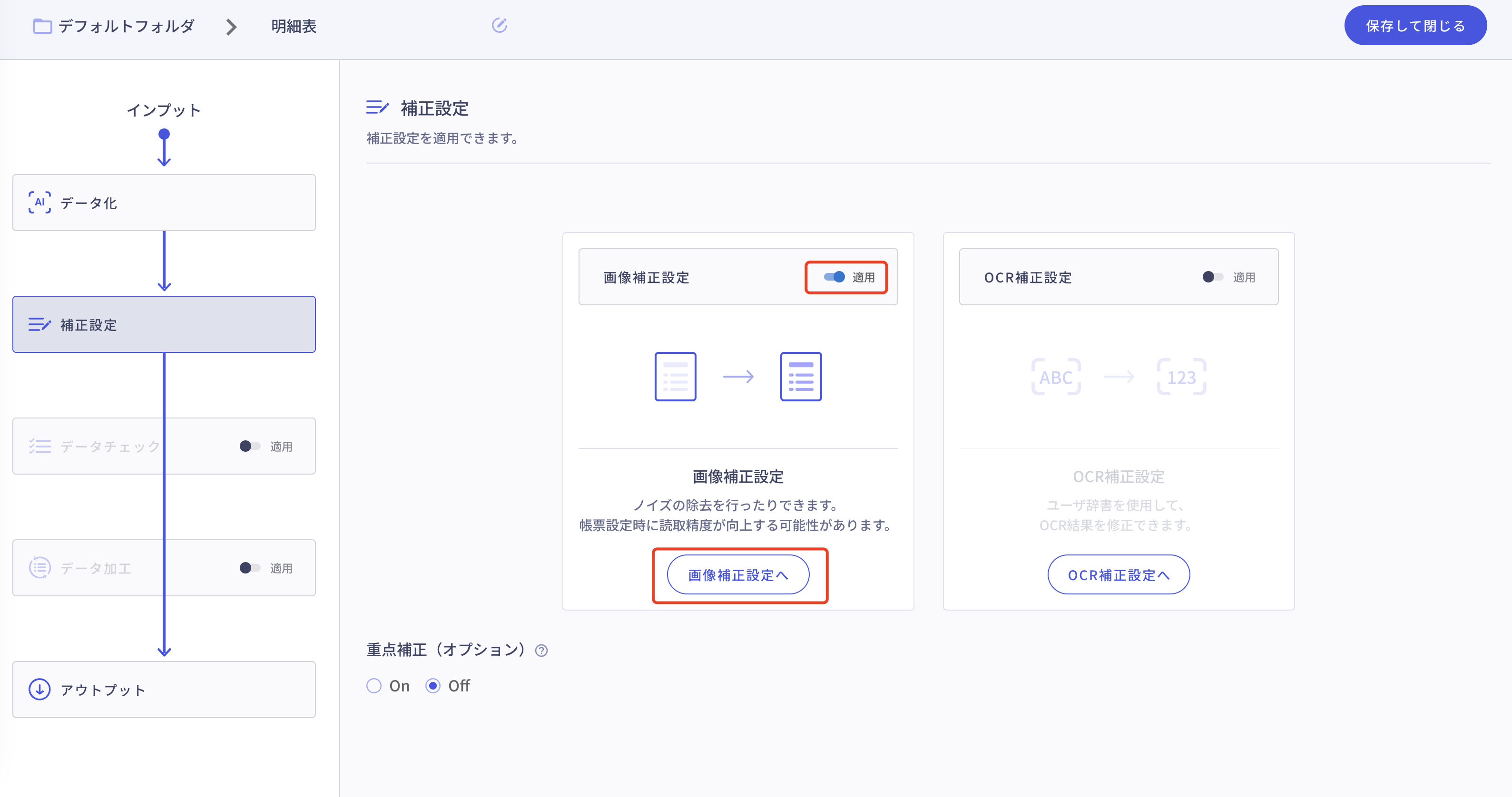Click the 重点補正 help question icon
This screenshot has height=797, width=1512.
pos(542,651)
